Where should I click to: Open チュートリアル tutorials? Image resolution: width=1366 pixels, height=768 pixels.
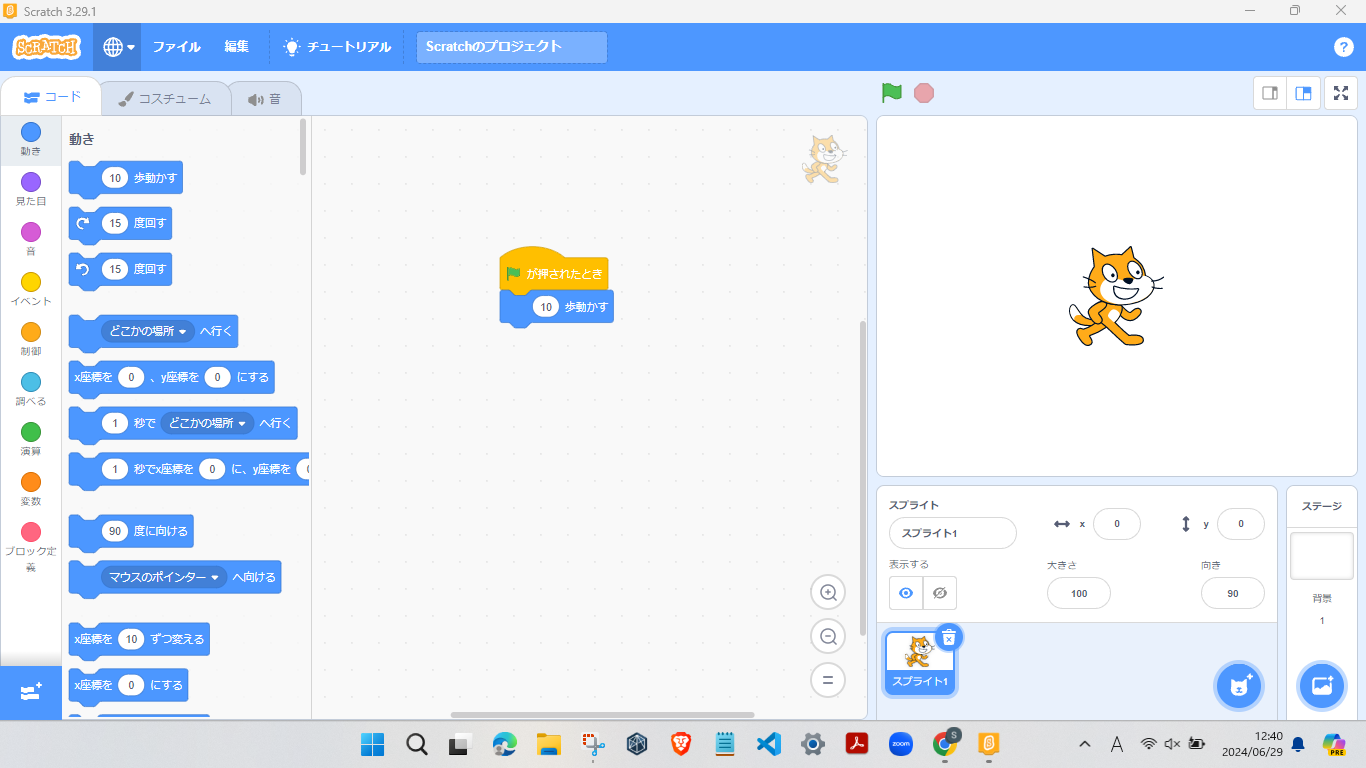(337, 47)
